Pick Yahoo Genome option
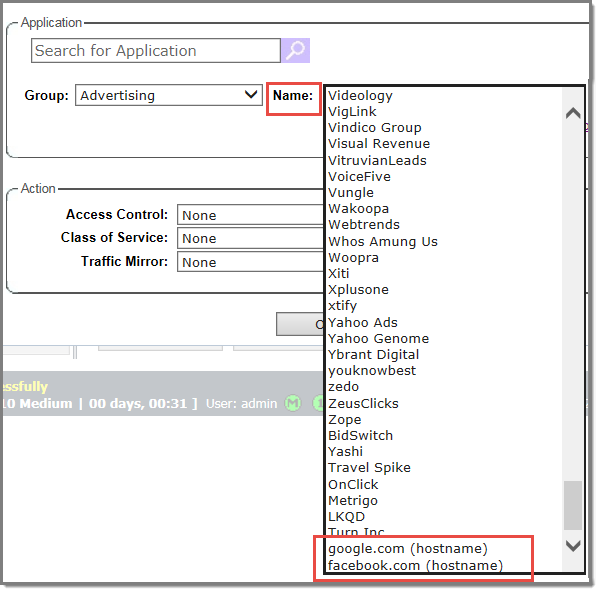Viewport: 599px width, 592px height. [x=379, y=338]
